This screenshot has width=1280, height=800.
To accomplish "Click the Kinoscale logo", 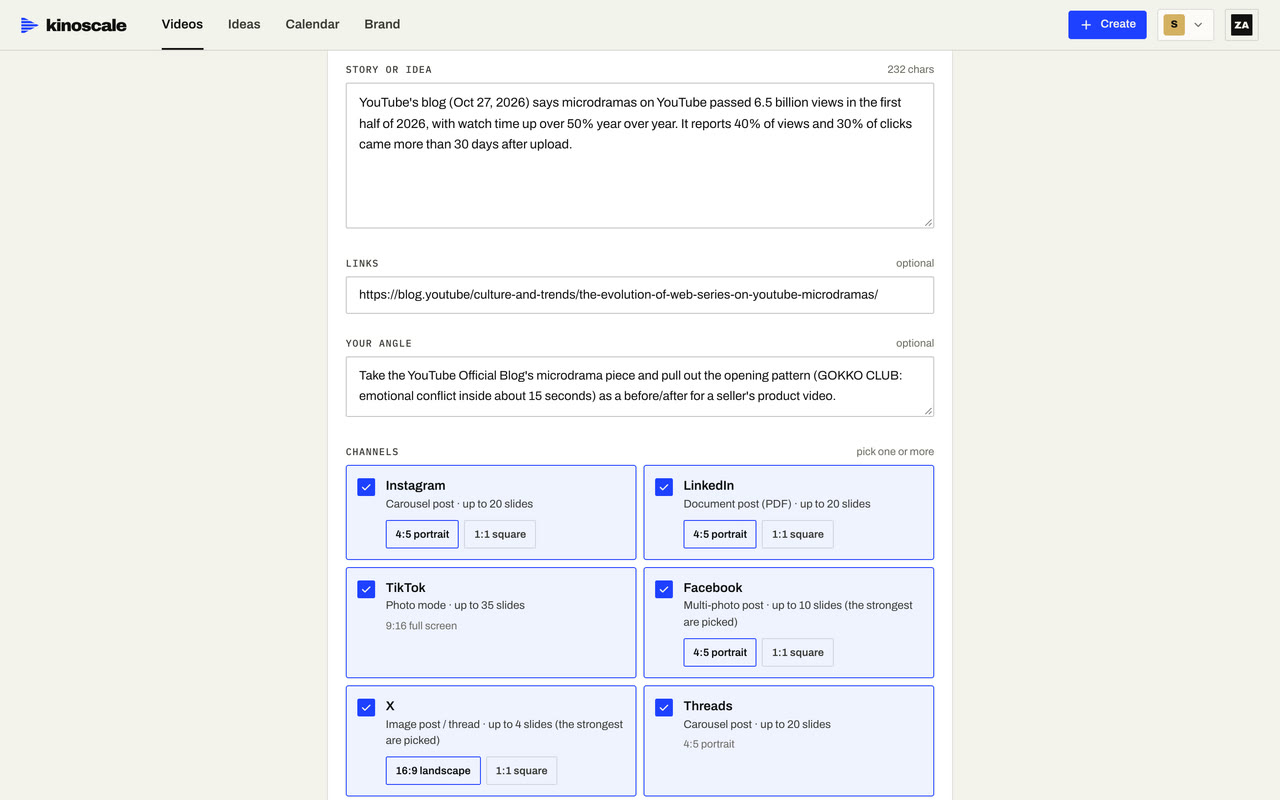I will (x=73, y=25).
